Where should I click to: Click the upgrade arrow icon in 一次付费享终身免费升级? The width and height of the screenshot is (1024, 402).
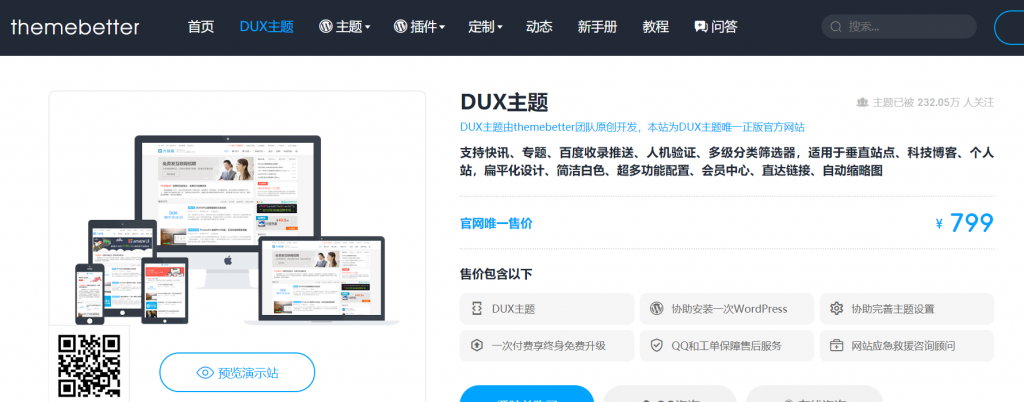[x=476, y=346]
